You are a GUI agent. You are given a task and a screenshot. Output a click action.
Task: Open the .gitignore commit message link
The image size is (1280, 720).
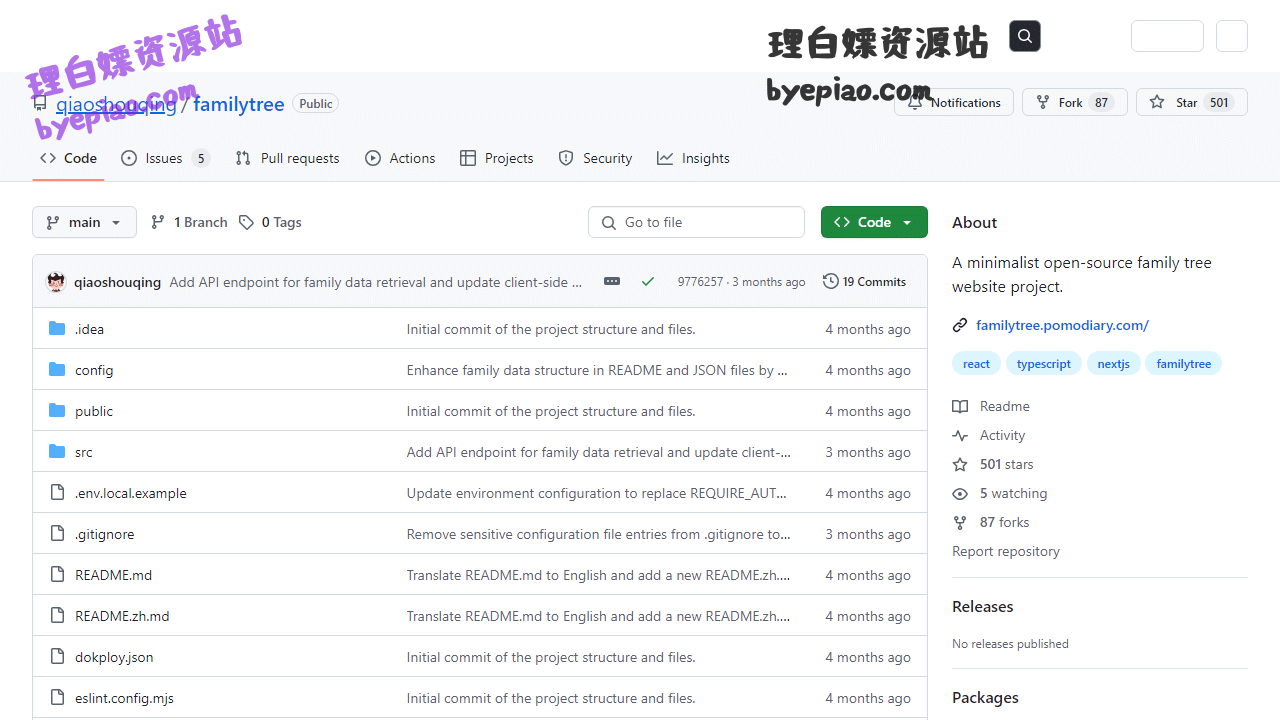click(x=598, y=534)
